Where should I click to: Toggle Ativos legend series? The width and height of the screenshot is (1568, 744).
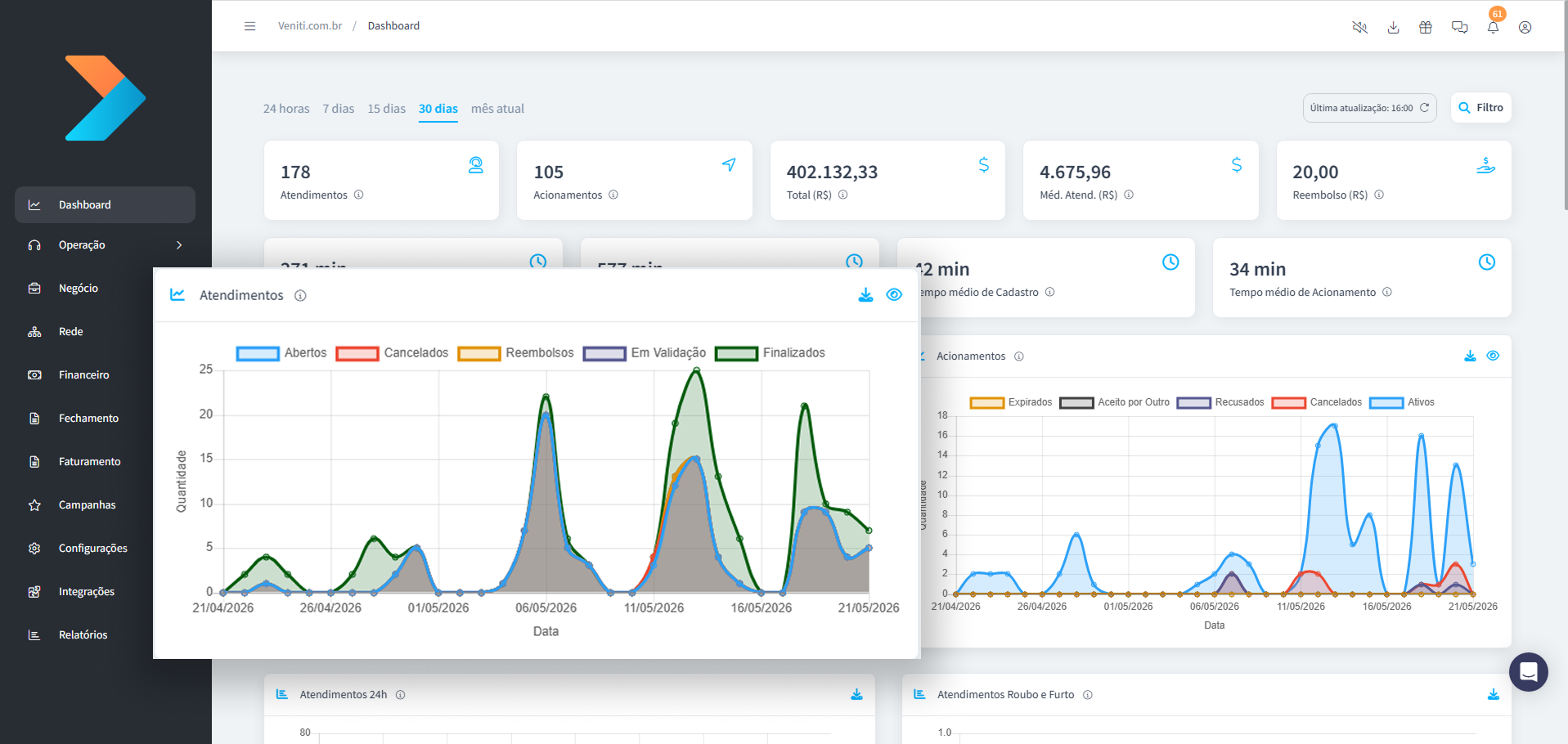(1402, 402)
